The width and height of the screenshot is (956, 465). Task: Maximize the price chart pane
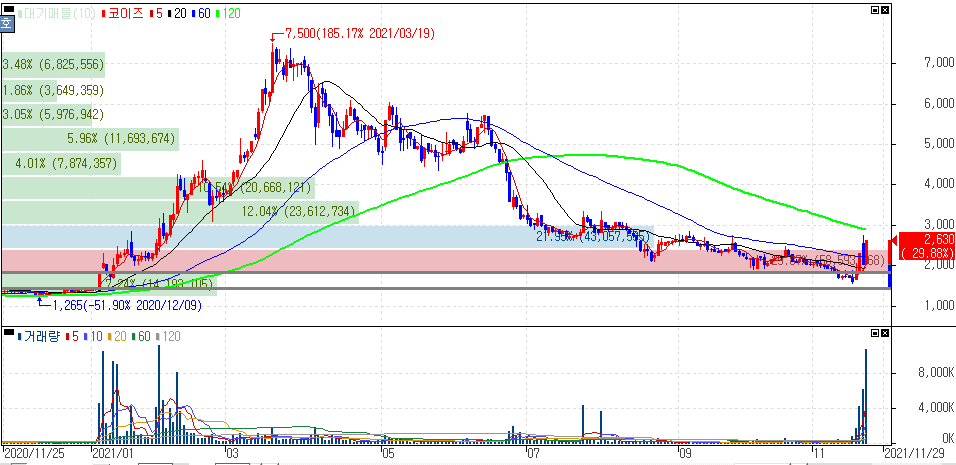pyautogui.click(x=876, y=10)
